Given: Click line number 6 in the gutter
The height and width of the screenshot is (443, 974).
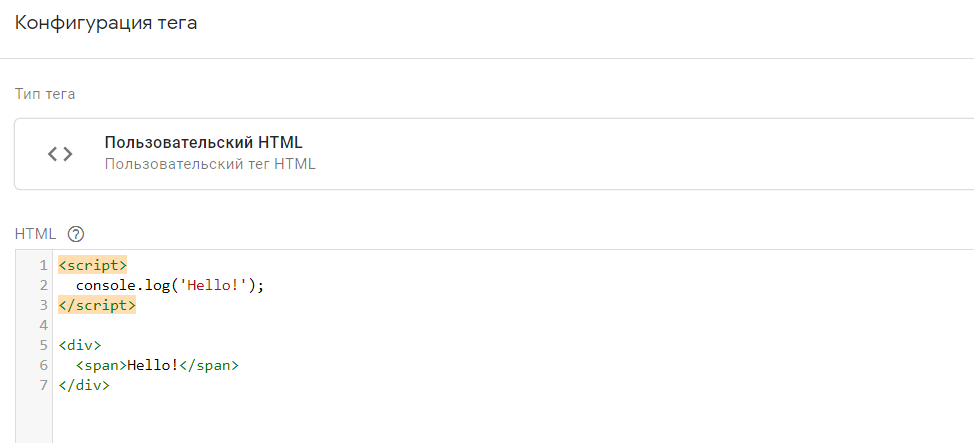Looking at the screenshot, I should 43,365.
